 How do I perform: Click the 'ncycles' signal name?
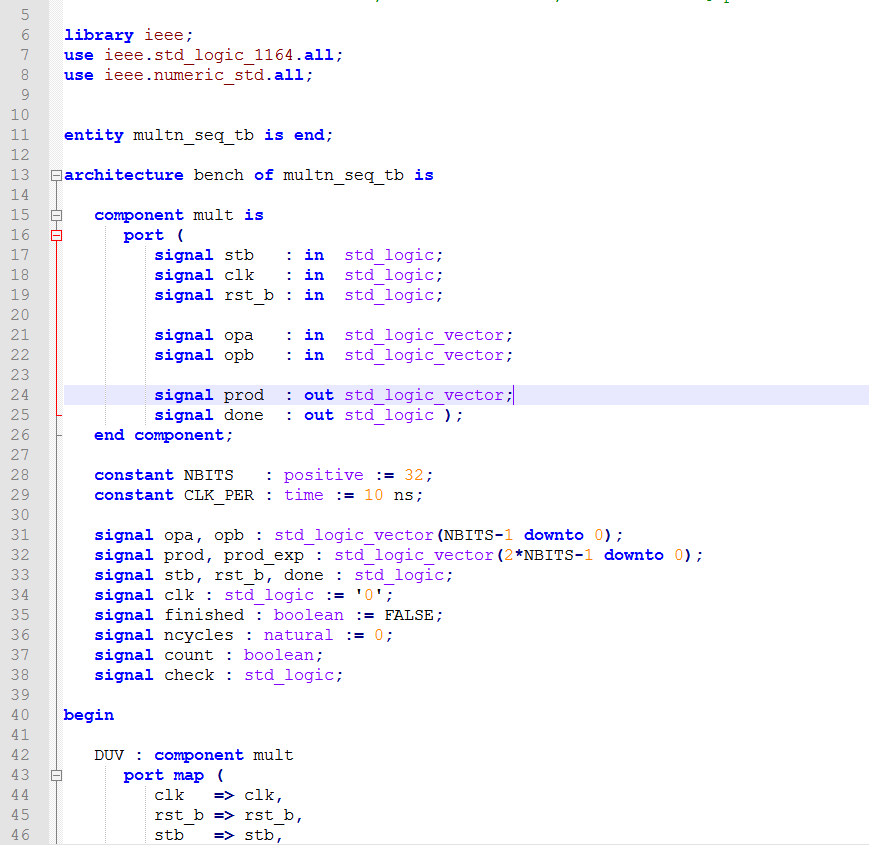pyautogui.click(x=199, y=635)
